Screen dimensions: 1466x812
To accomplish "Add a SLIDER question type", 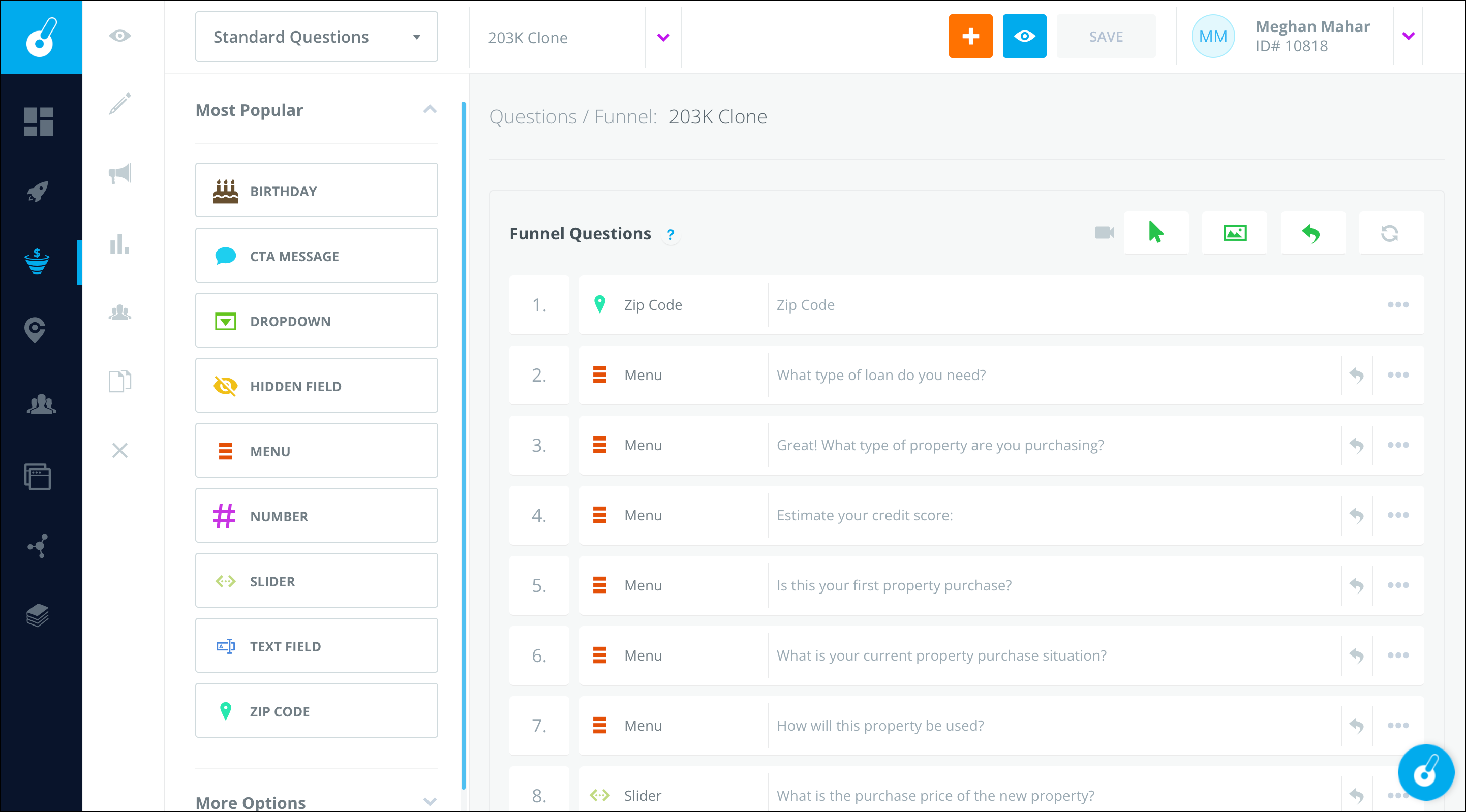I will [316, 580].
